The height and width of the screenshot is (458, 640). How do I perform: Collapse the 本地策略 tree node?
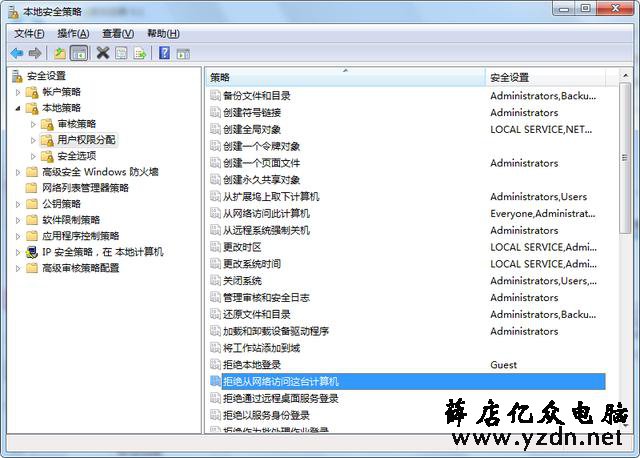tap(18, 108)
